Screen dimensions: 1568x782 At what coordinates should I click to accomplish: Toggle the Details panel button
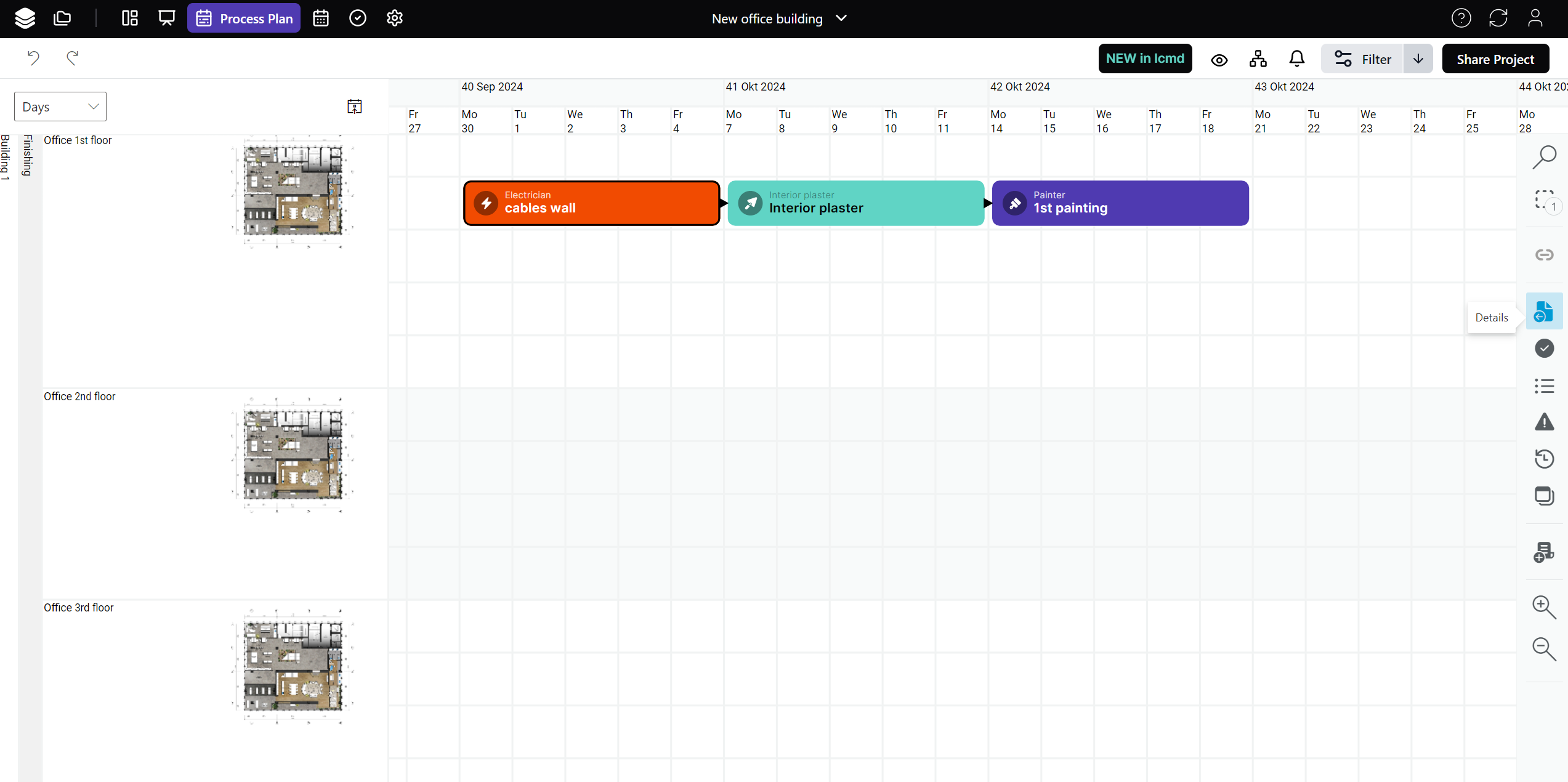click(1544, 312)
